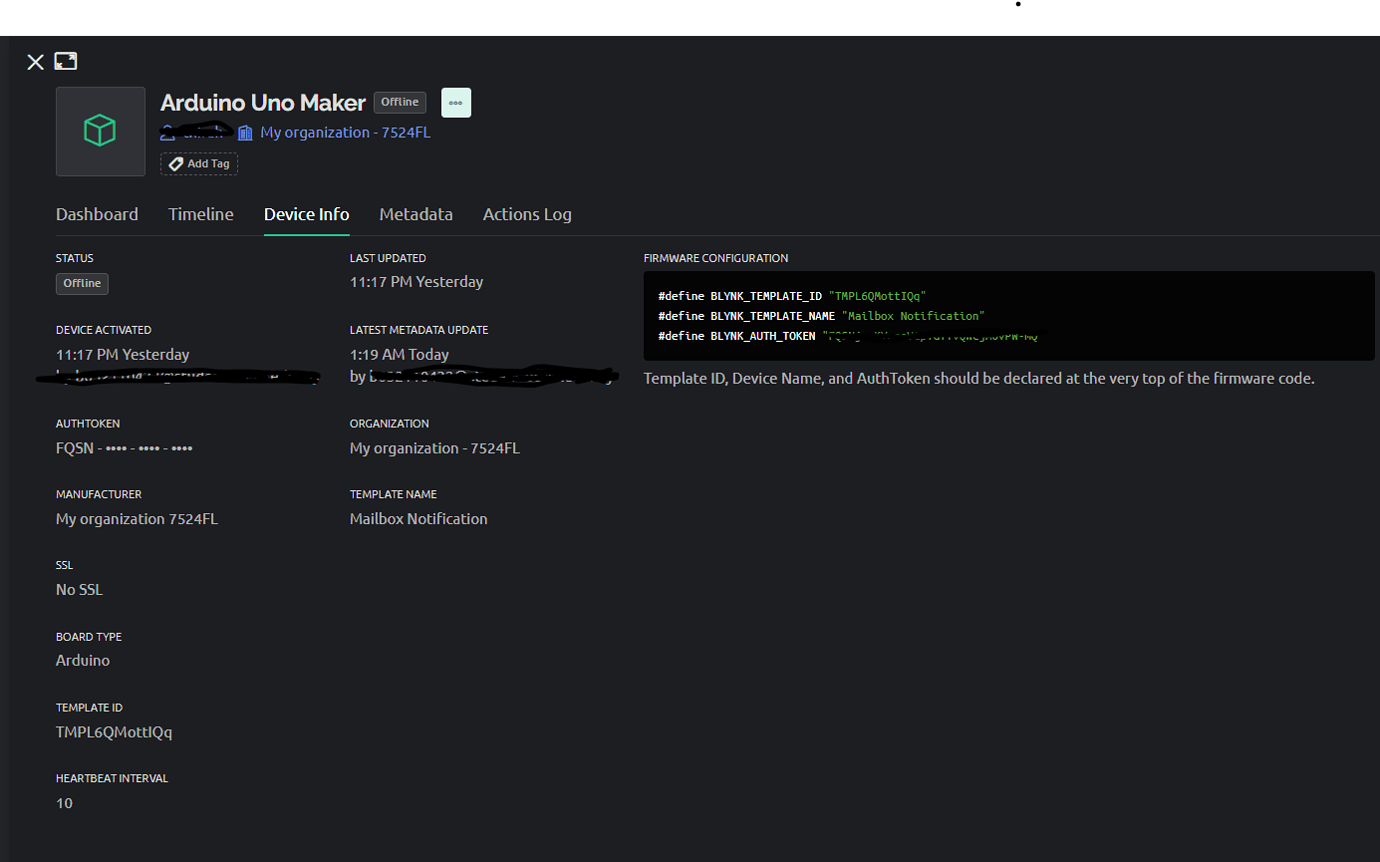1380x862 pixels.
Task: Expand the device panel to fullscreen
Action: click(66, 61)
